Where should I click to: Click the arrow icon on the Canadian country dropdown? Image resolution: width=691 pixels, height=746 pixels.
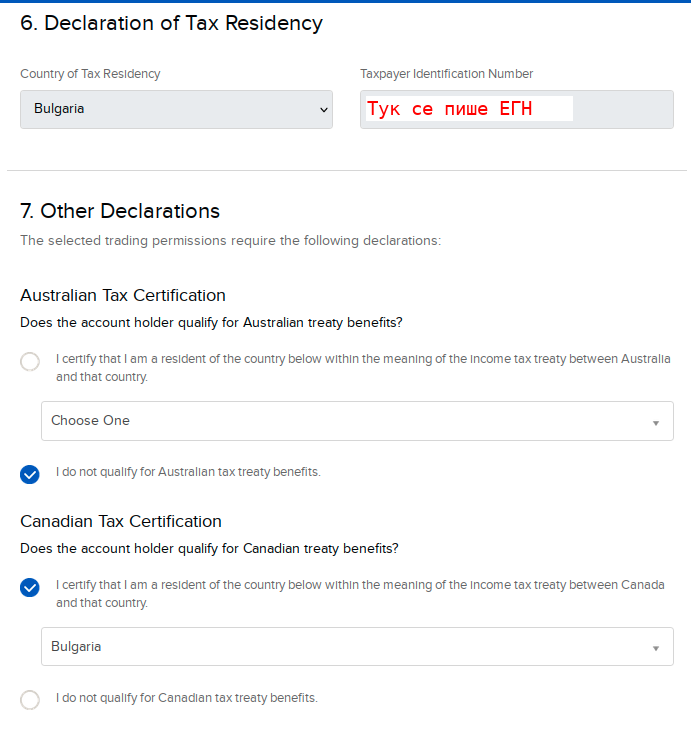coord(656,648)
